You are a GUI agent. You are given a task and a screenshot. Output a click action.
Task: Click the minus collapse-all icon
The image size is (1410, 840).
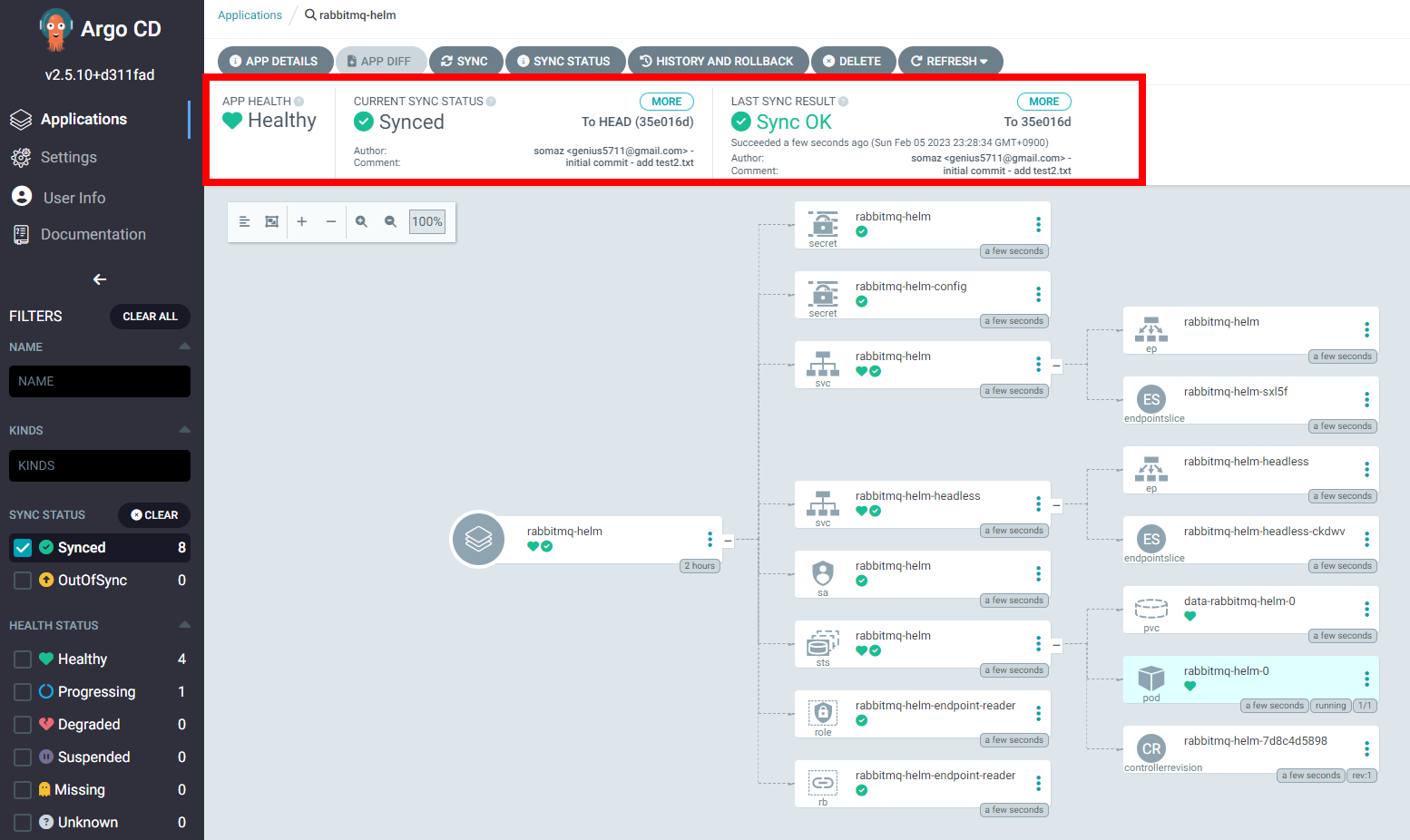point(331,221)
